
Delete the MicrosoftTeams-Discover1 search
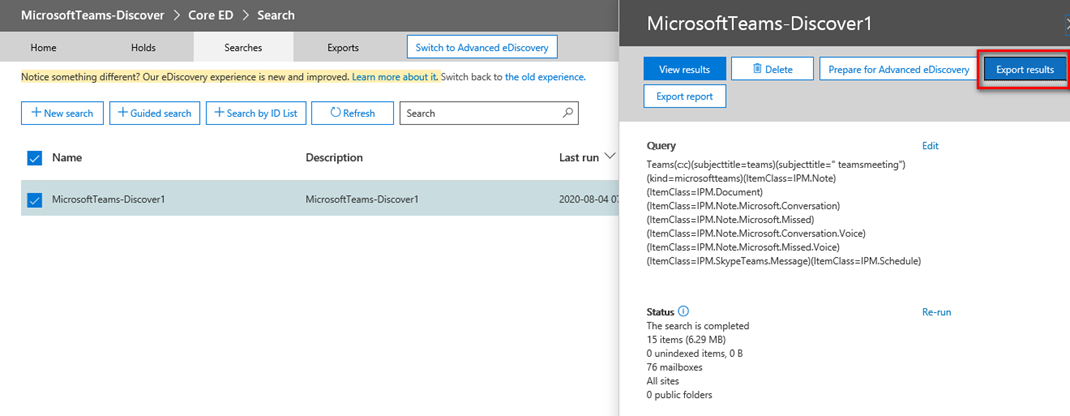tap(772, 69)
